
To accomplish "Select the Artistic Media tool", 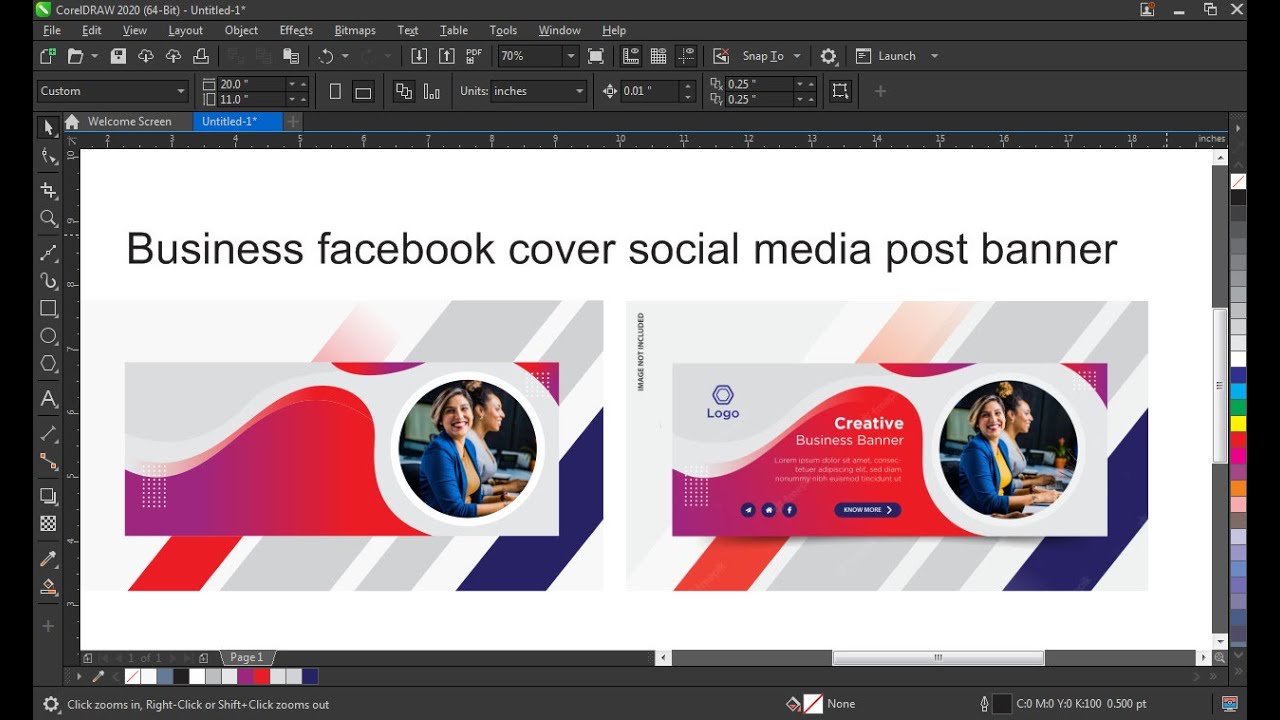I will point(48,280).
